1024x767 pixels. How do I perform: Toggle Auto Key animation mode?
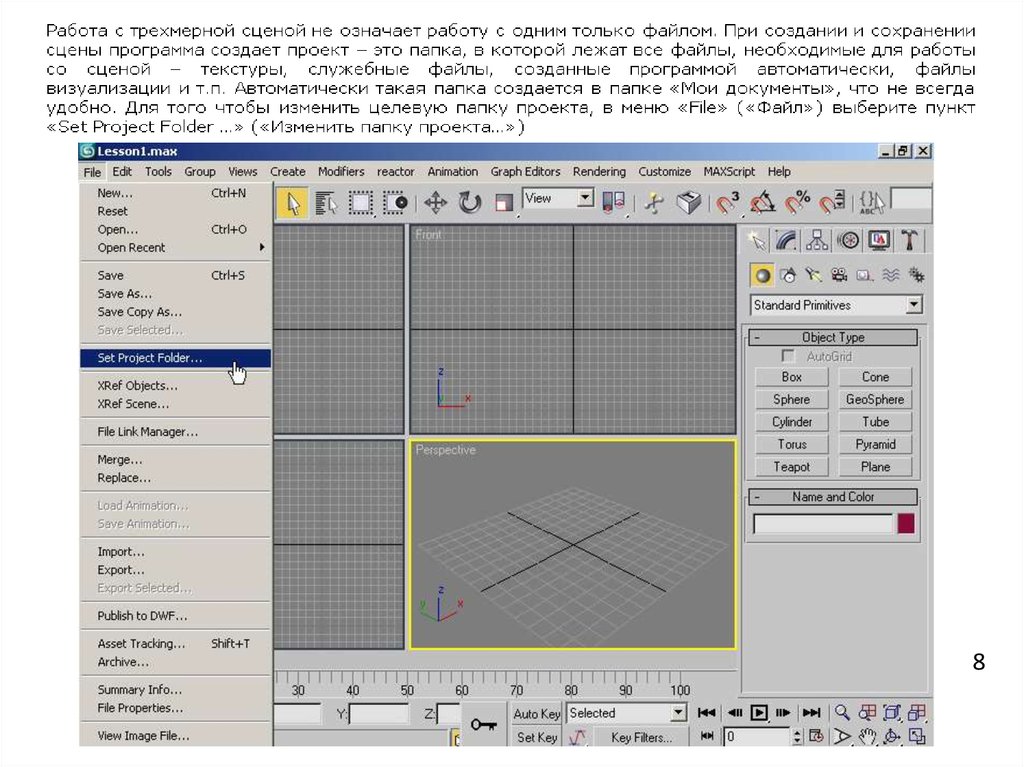(x=537, y=714)
